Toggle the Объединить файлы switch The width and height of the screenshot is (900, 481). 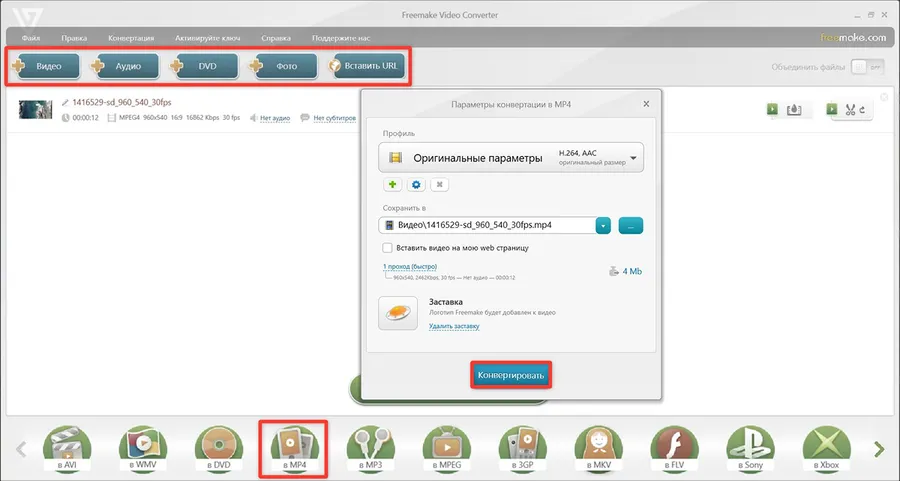point(867,67)
